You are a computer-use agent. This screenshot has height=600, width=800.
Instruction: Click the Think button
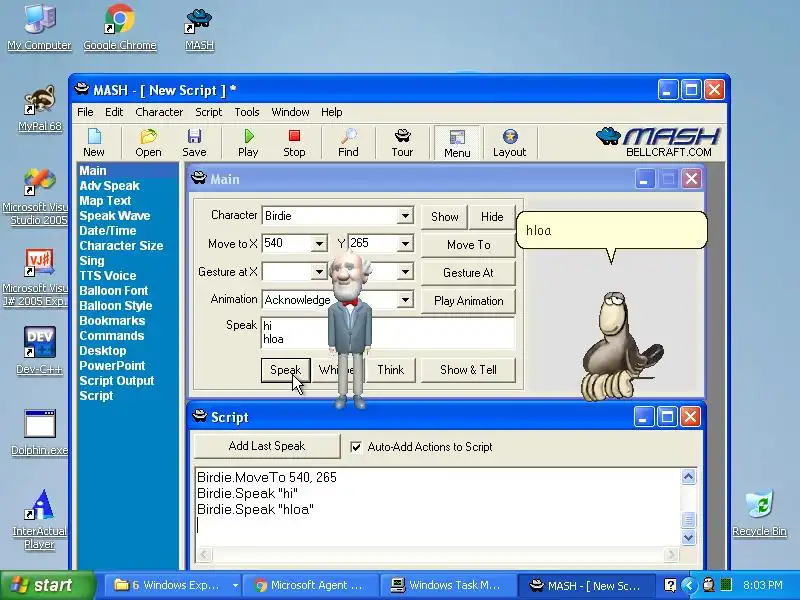coord(390,370)
